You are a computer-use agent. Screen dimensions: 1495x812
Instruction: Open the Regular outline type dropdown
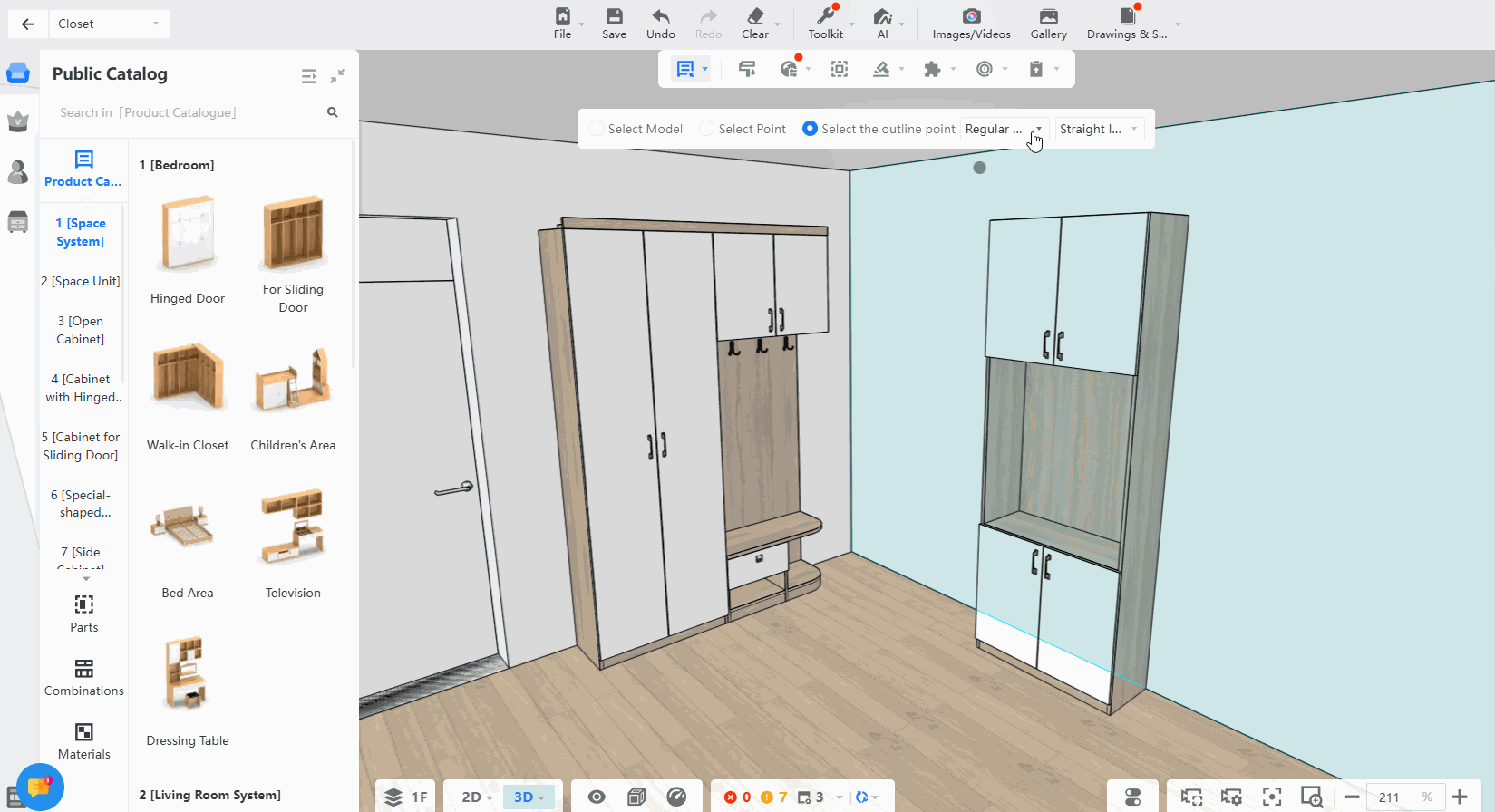tap(1004, 129)
